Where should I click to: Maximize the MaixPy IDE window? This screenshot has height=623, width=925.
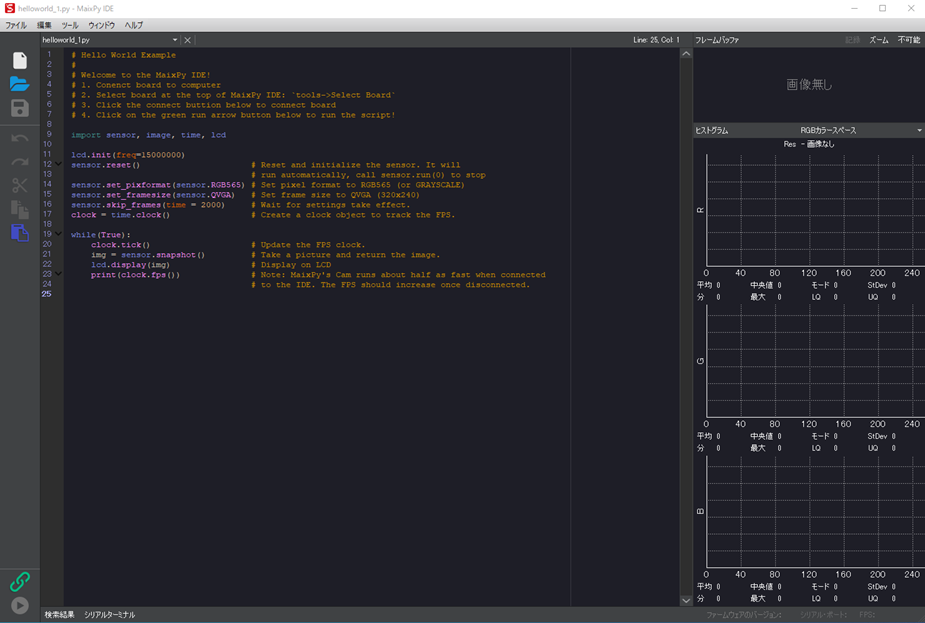(x=883, y=8)
